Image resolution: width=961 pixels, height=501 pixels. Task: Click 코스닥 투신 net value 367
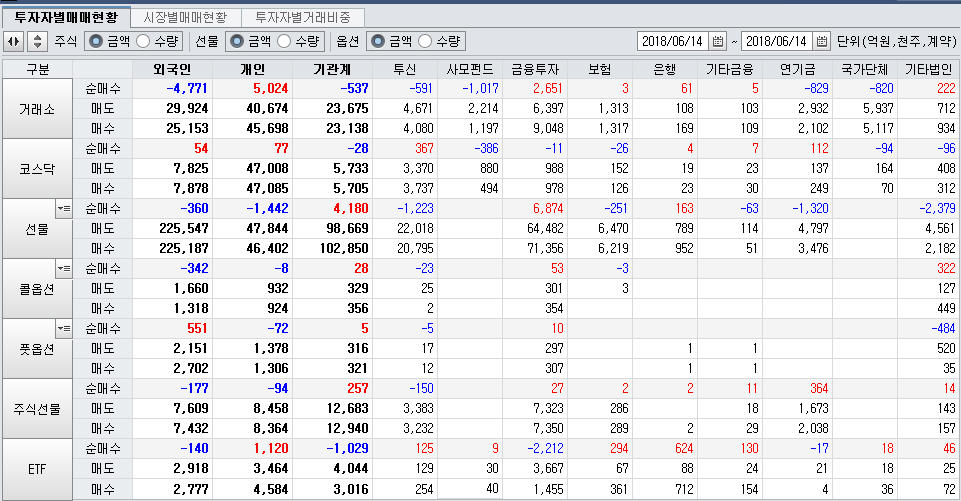[424, 148]
